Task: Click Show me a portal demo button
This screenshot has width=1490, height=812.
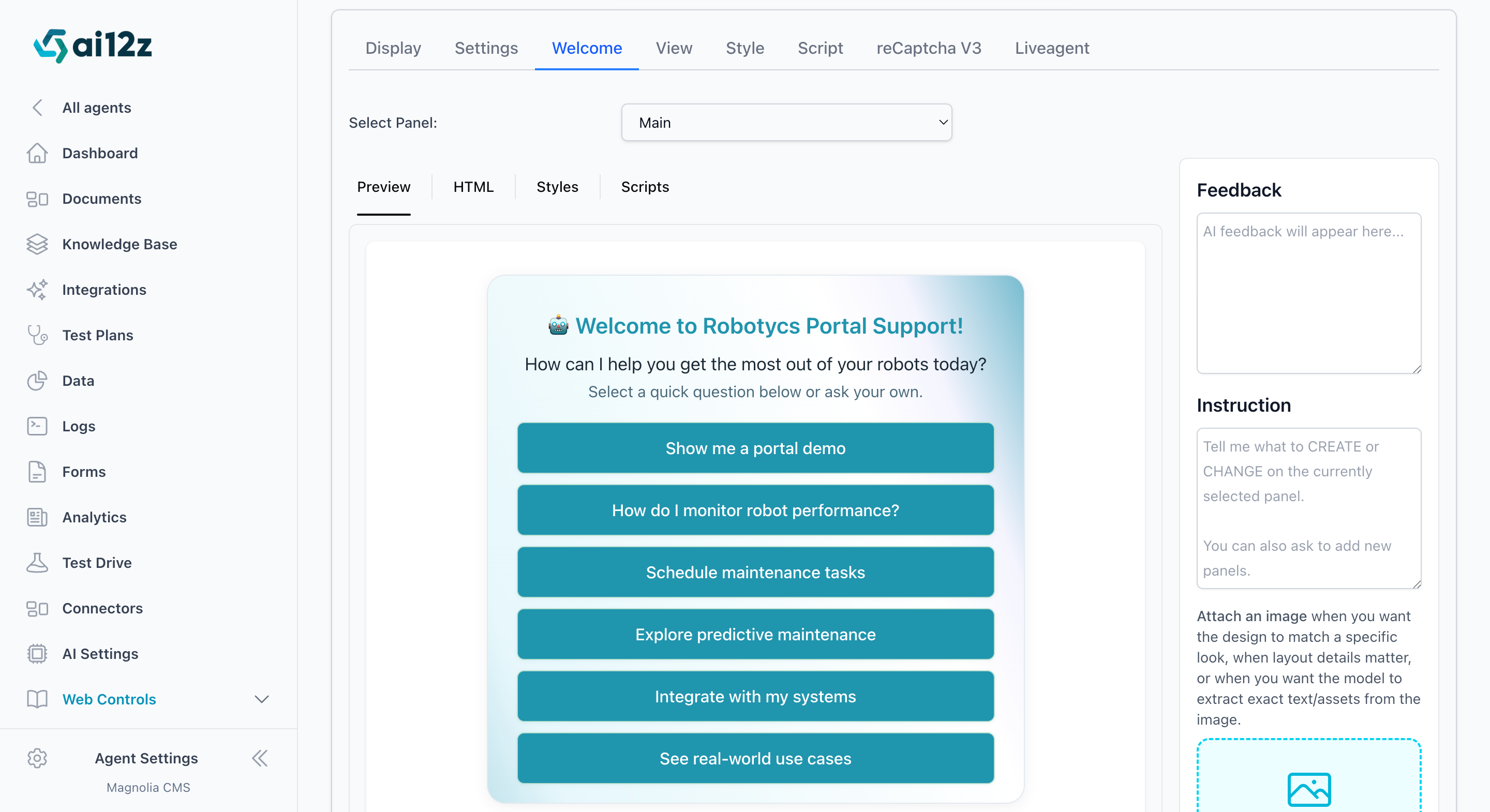Action: click(755, 448)
